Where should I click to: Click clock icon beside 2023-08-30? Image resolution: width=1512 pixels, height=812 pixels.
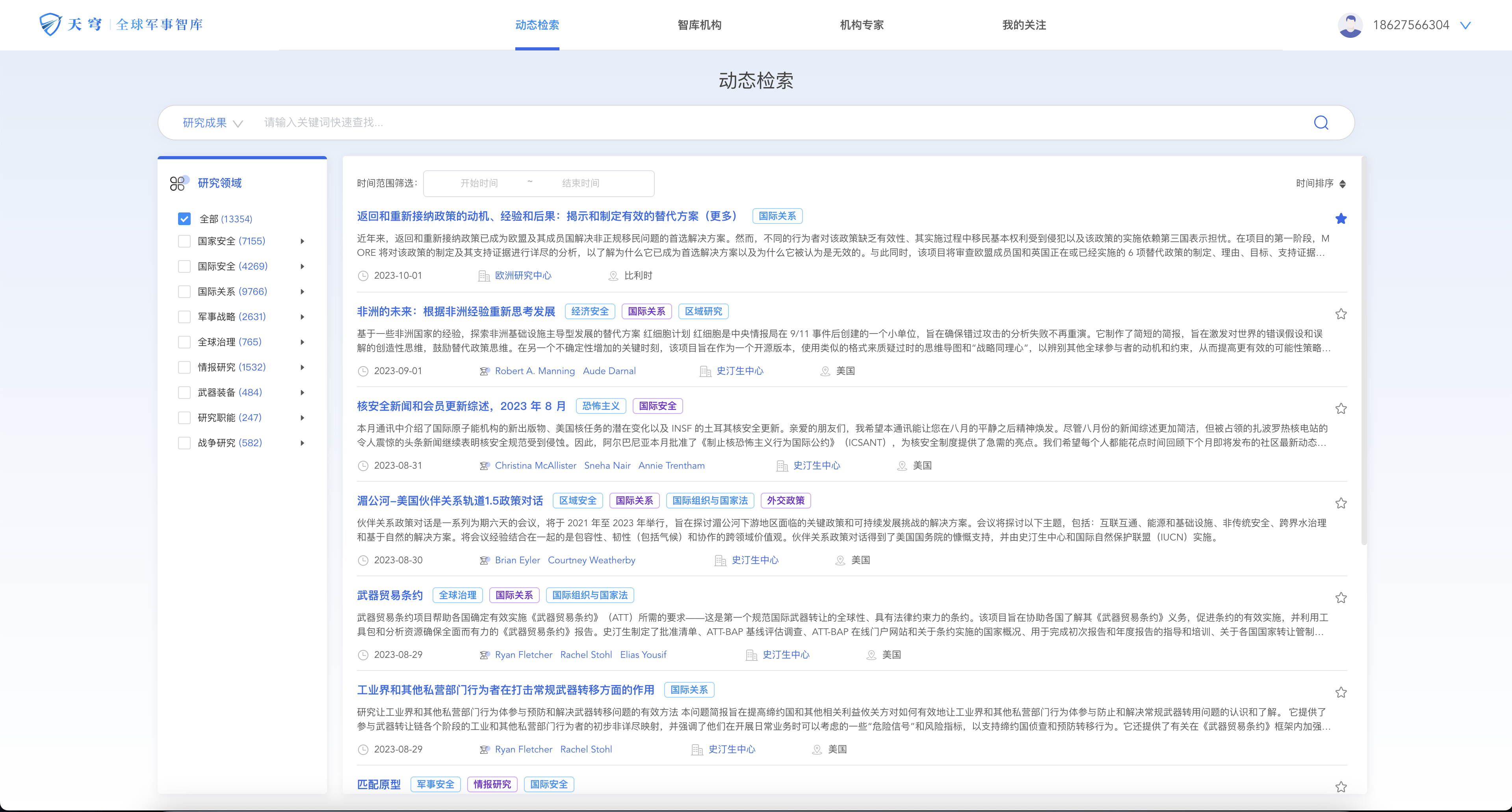tap(363, 560)
